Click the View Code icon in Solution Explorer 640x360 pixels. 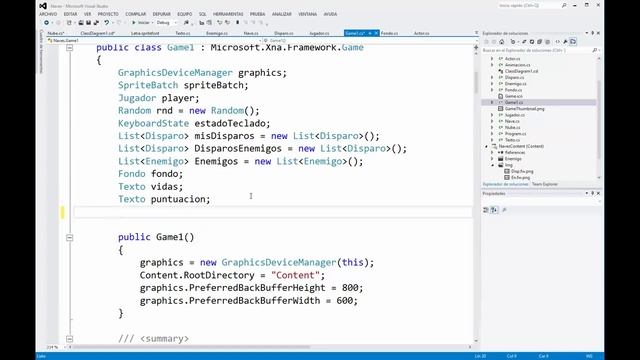(558, 42)
